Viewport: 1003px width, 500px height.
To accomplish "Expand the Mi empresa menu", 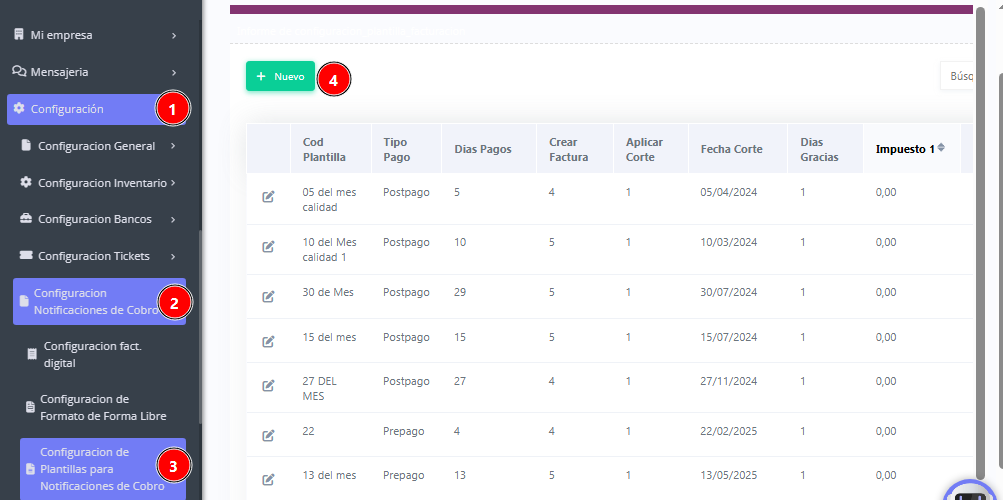I will [x=95, y=35].
